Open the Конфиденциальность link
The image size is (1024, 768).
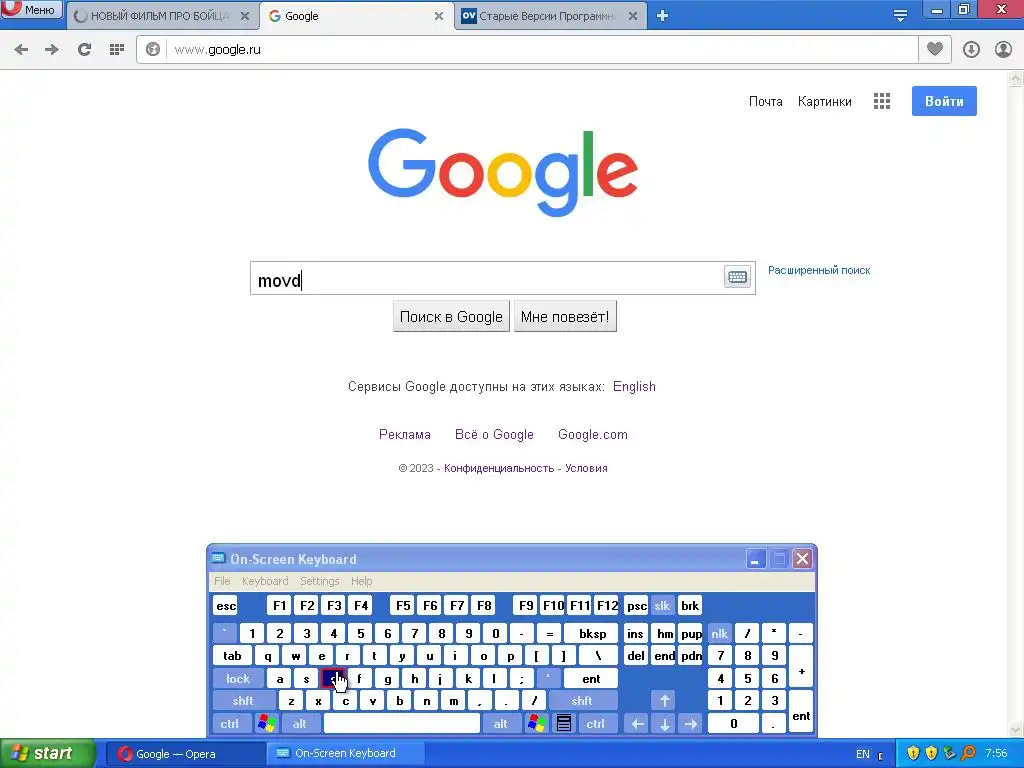[x=499, y=468]
